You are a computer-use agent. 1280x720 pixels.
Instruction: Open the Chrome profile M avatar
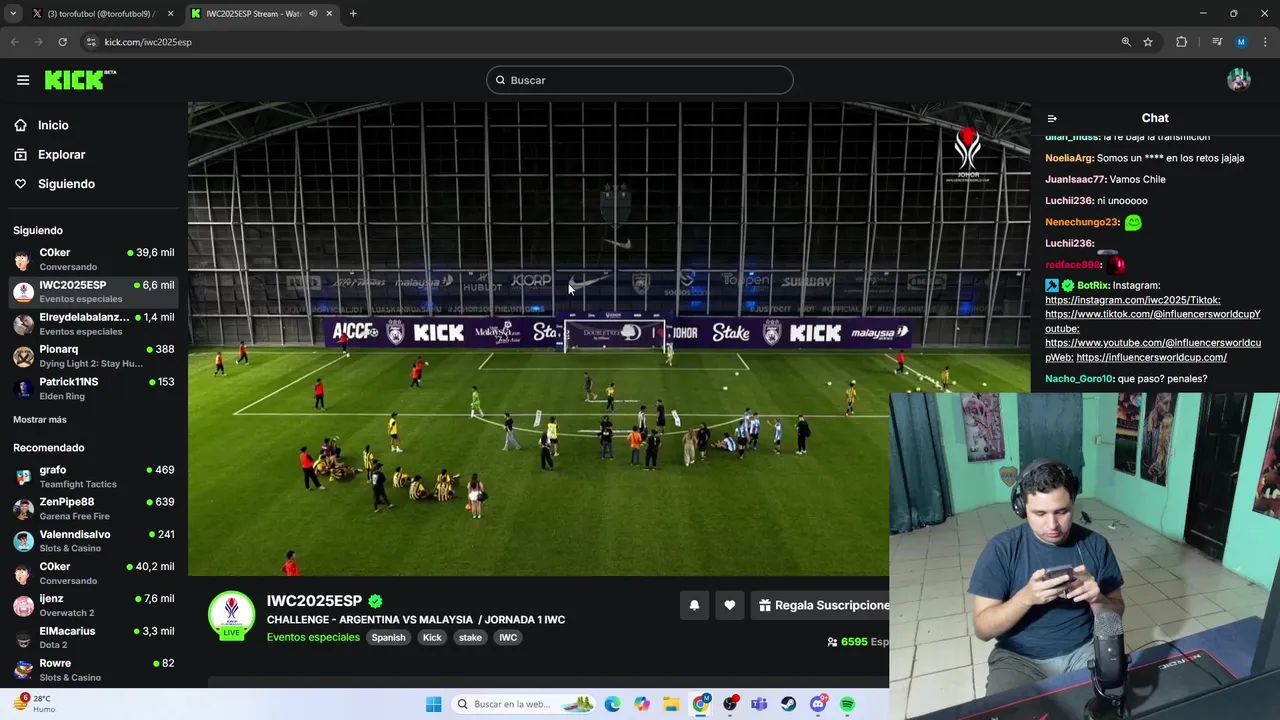1241,42
